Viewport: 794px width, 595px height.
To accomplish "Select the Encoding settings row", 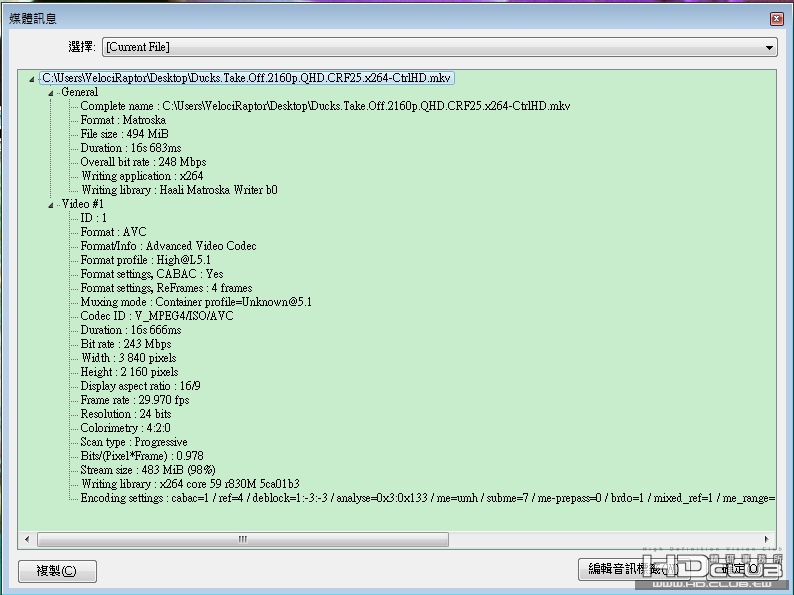I will (x=427, y=498).
